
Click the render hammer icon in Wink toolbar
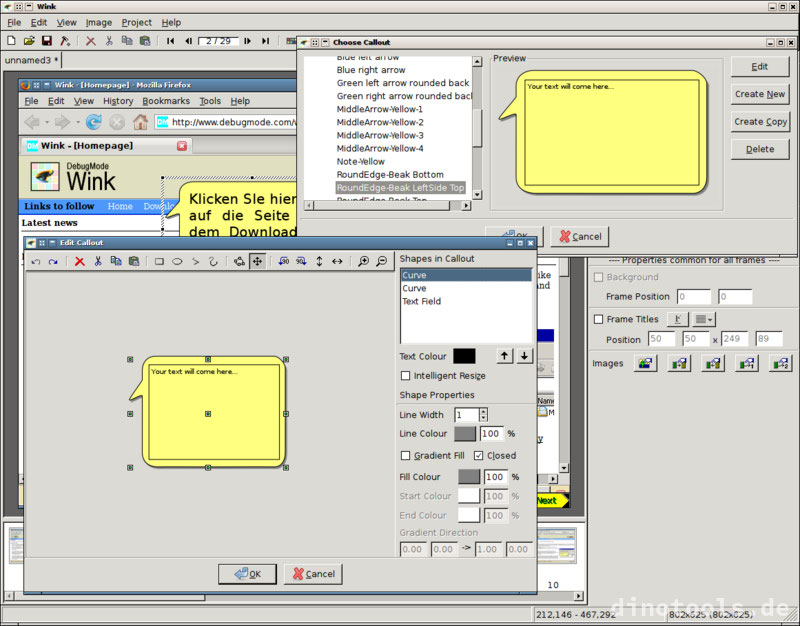click(65, 41)
